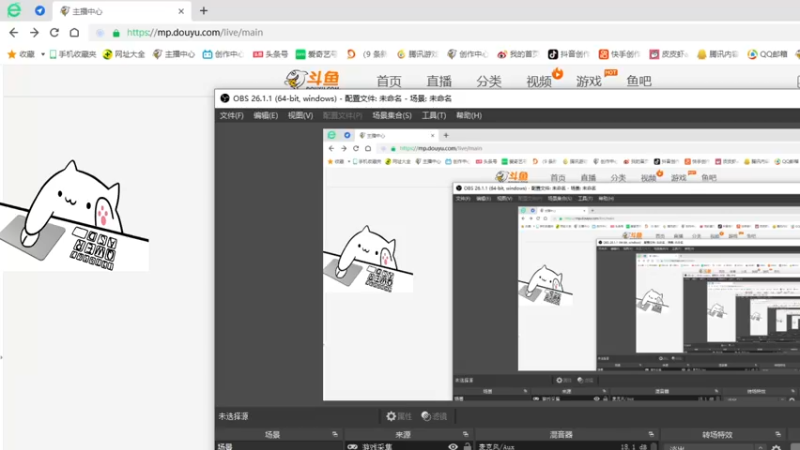This screenshot has width=800, height=450.
Task: Click the OBS preview canvas browser capture
Action: click(x=561, y=264)
